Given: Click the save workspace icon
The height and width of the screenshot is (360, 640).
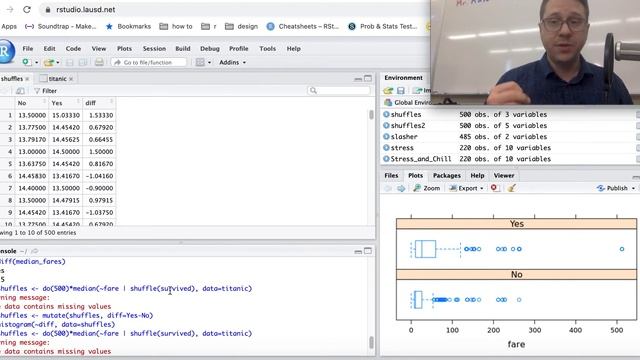Looking at the screenshot, I should [x=401, y=91].
